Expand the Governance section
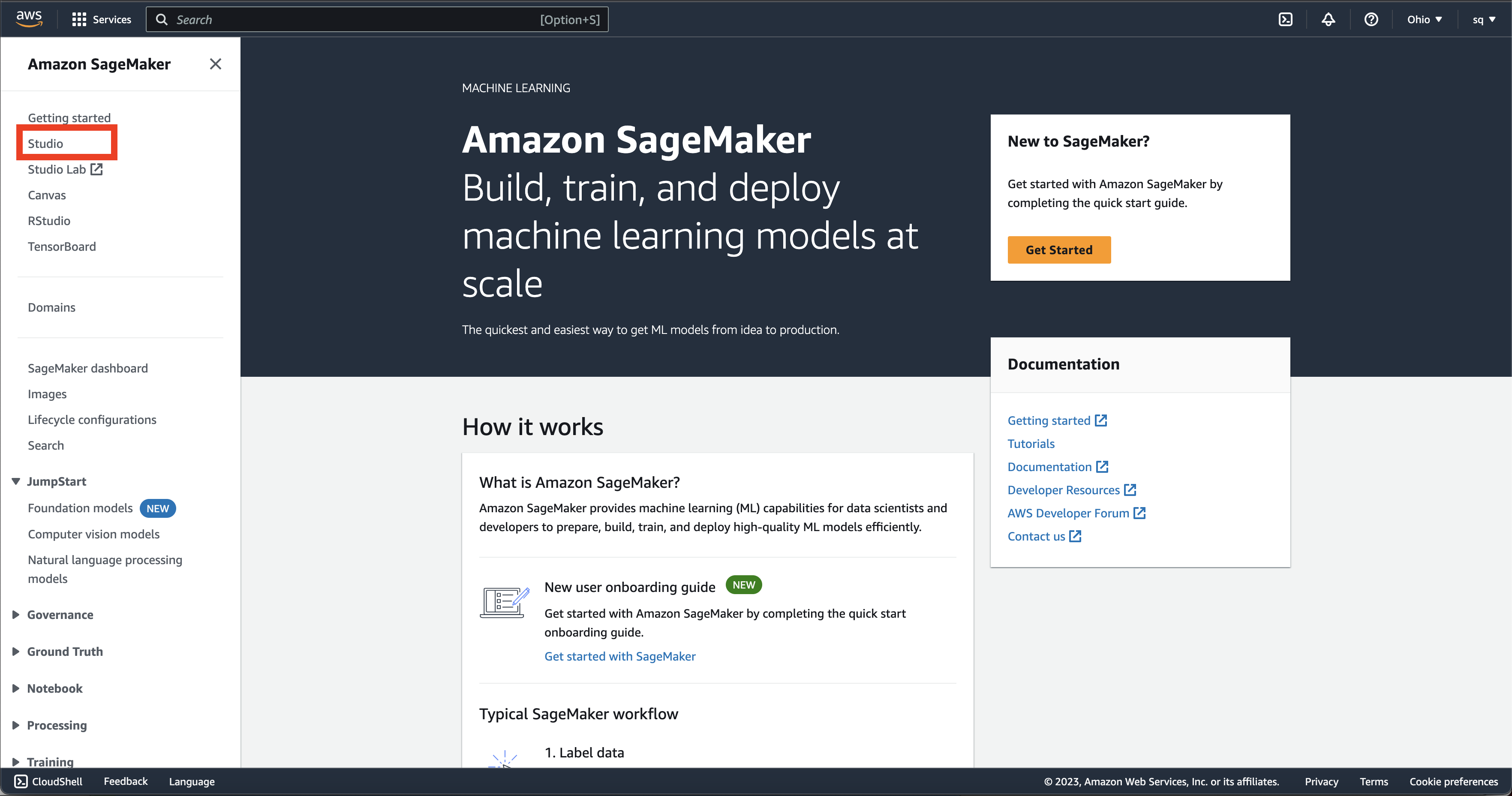Viewport: 1512px width, 796px height. tap(16, 615)
